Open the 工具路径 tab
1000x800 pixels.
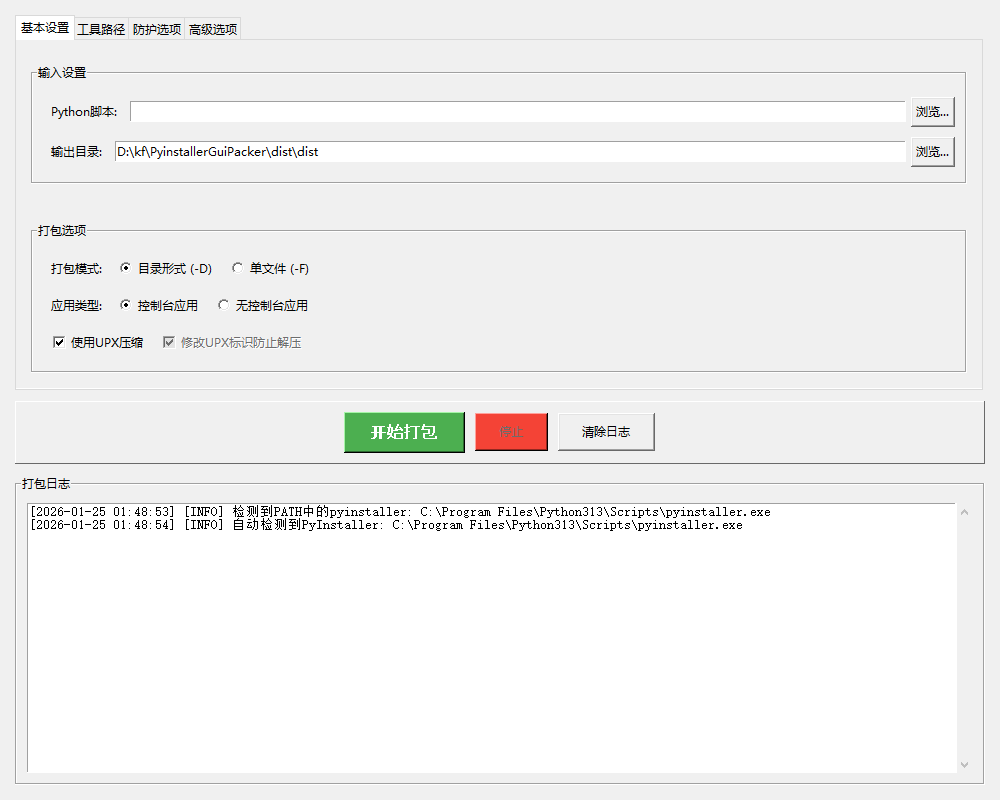click(101, 29)
